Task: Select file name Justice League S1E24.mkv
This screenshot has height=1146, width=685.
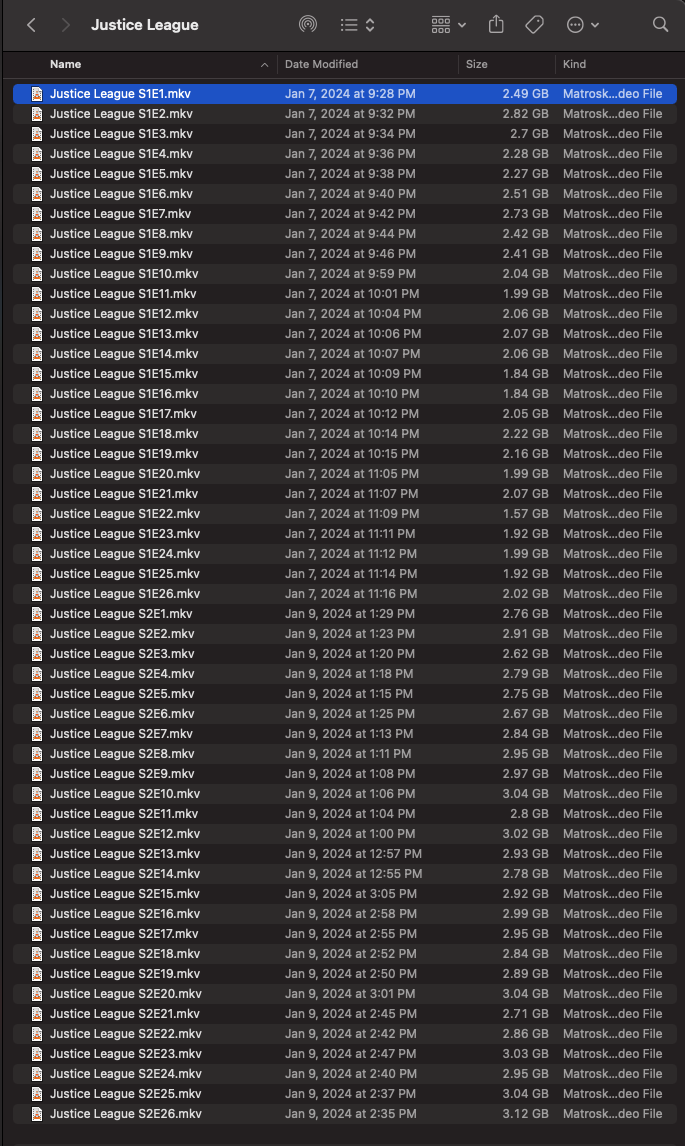Action: 125,554
